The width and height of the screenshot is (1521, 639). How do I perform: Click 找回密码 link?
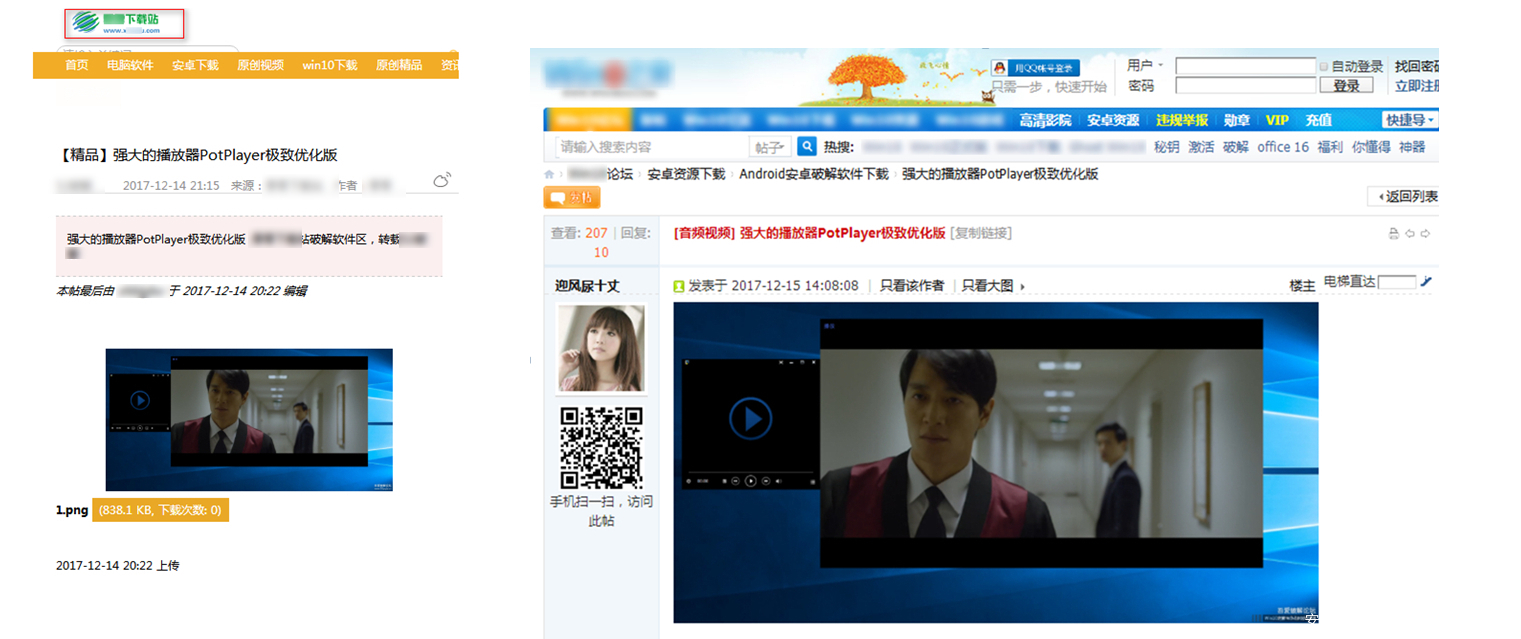pyautogui.click(x=1417, y=66)
